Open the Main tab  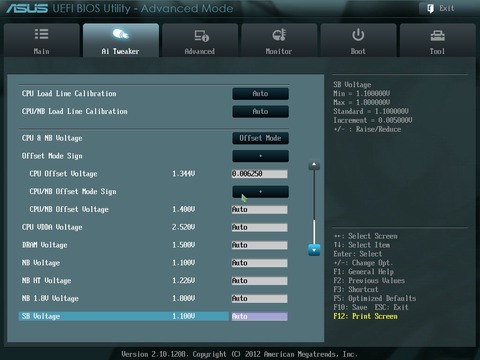click(x=42, y=40)
